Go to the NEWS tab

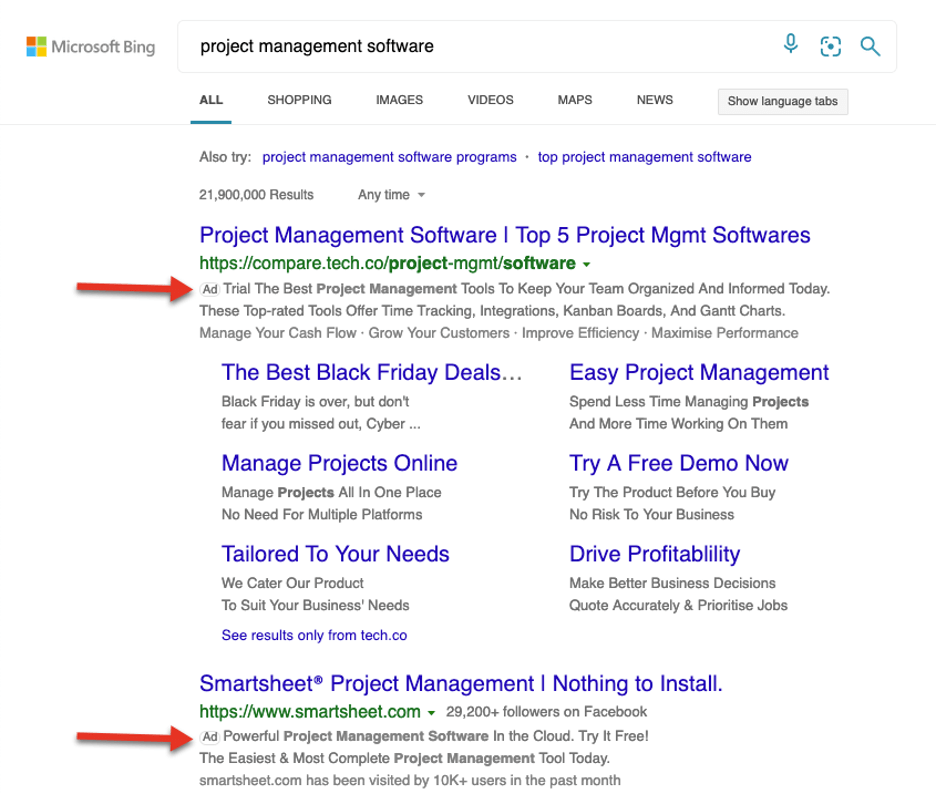click(x=655, y=100)
